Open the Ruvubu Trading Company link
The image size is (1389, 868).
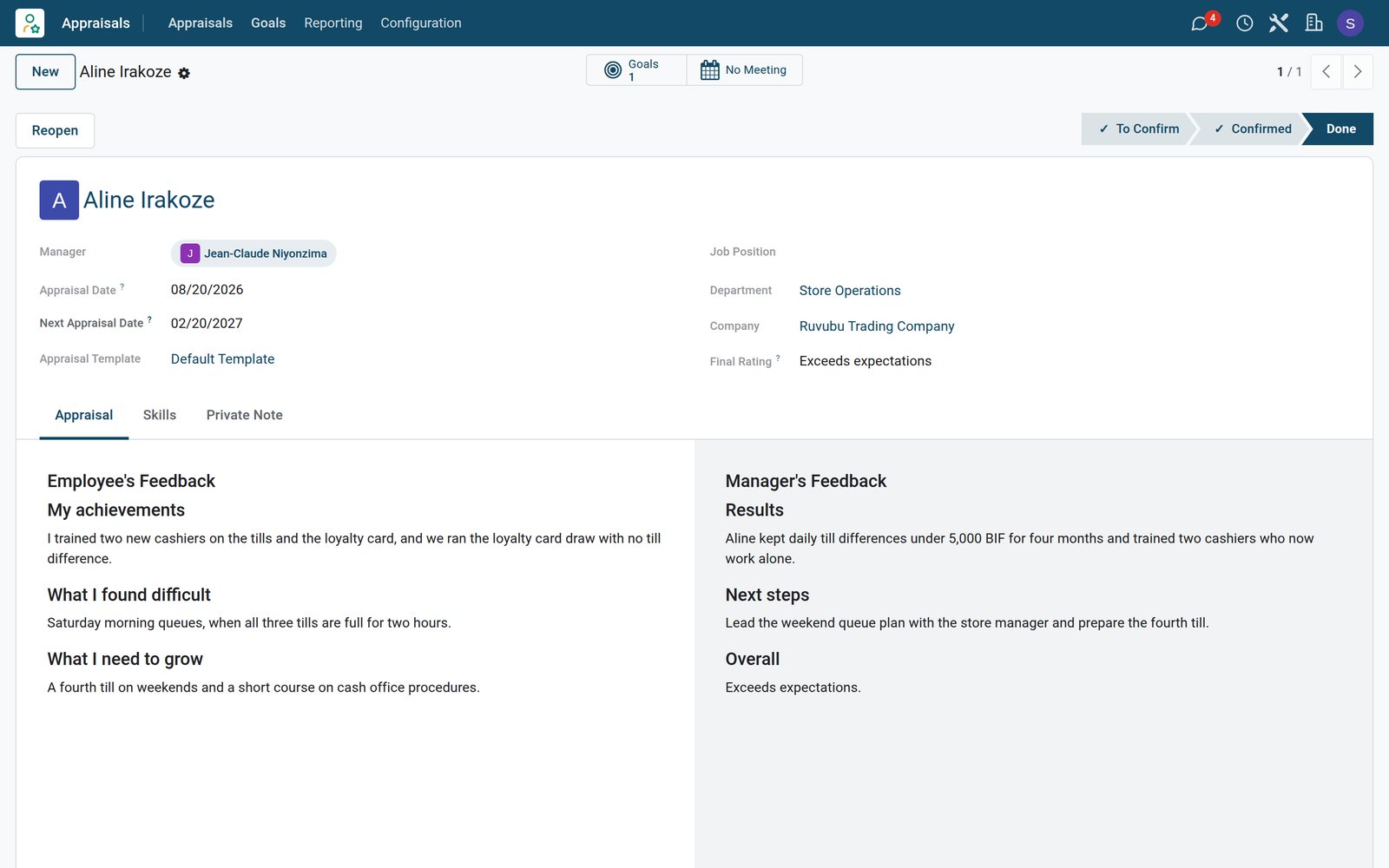(x=877, y=326)
